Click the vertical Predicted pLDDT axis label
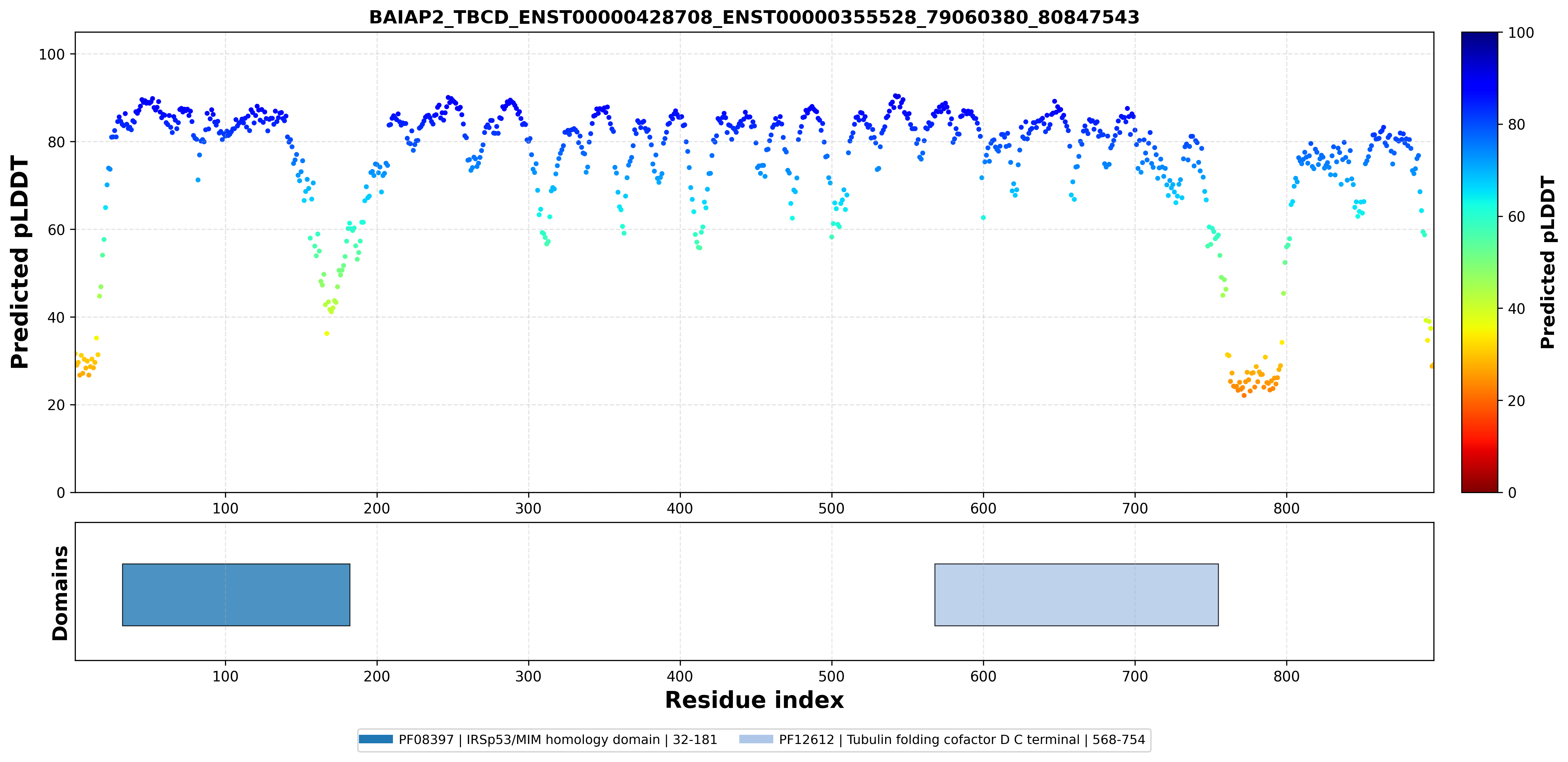 [19, 262]
